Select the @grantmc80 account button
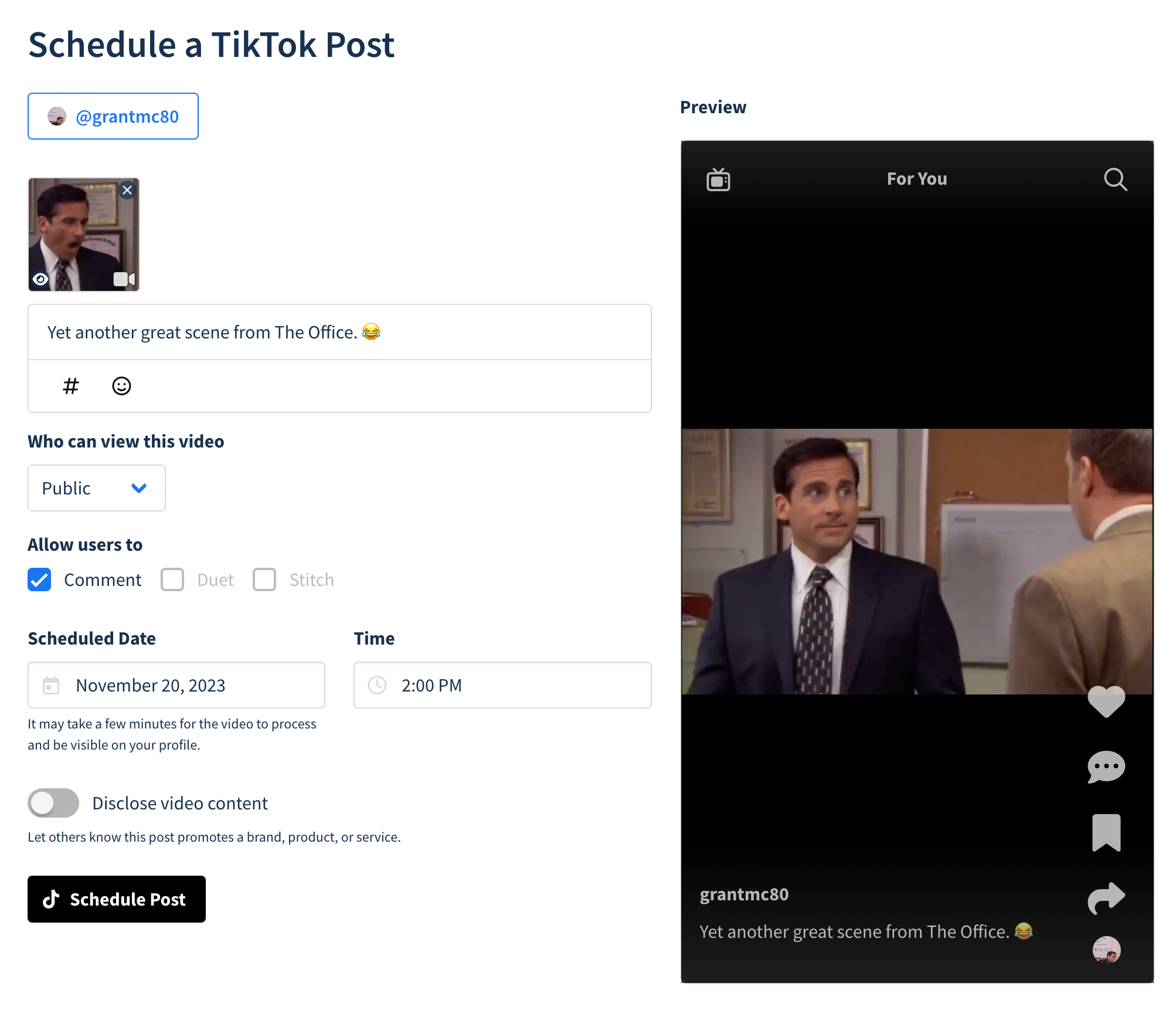This screenshot has width=1176, height=1010. 113,116
